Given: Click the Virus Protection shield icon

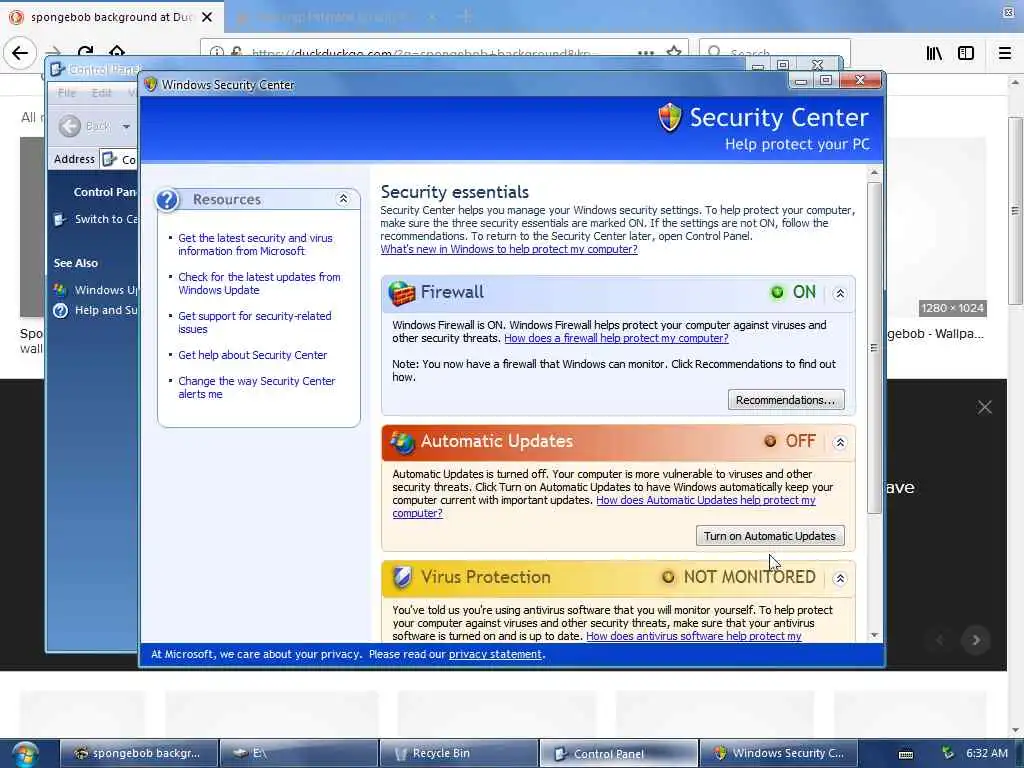Looking at the screenshot, I should [402, 577].
